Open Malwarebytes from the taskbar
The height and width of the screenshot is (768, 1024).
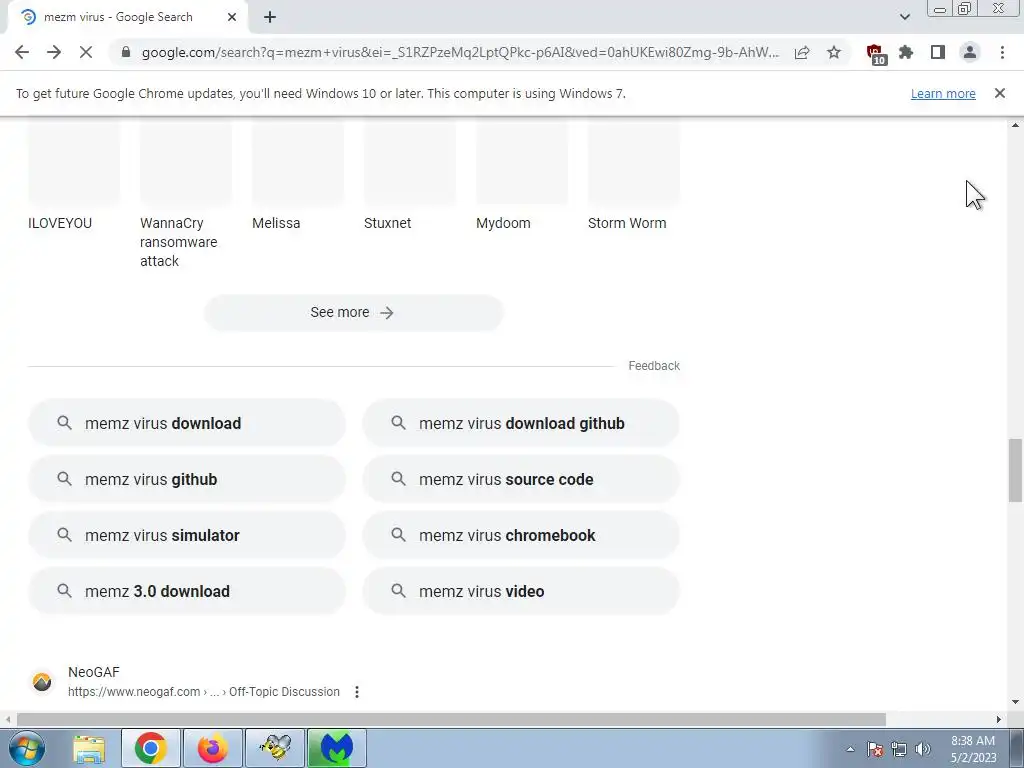tap(337, 748)
